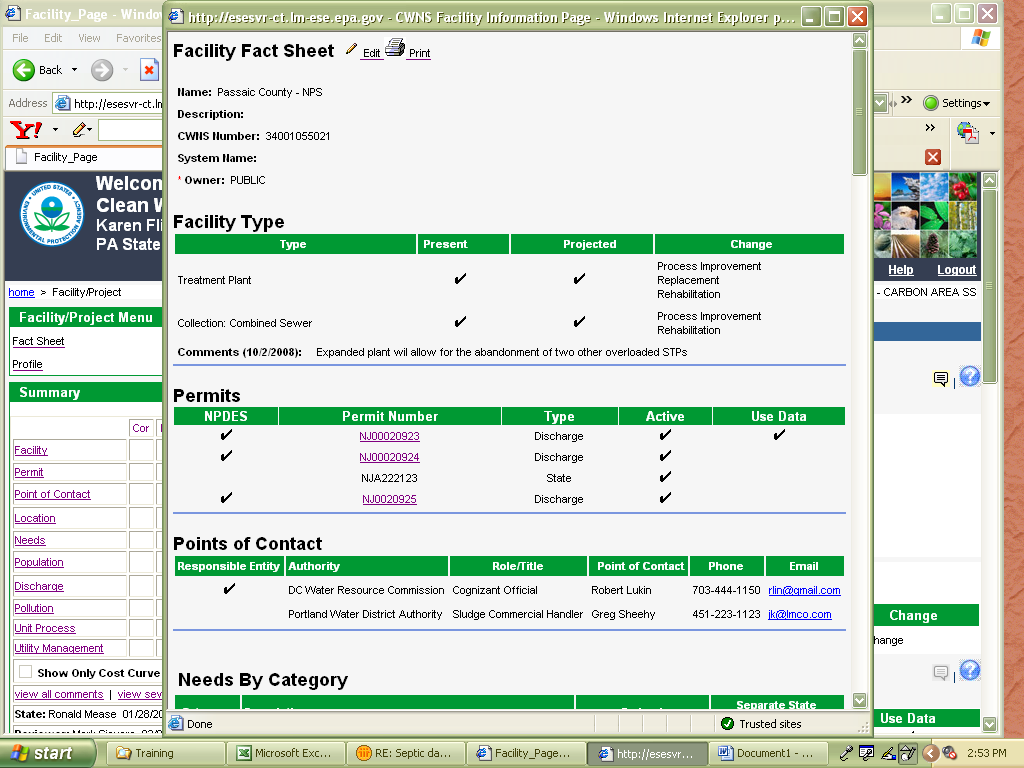Click the browser Back arrow button

tap(24, 70)
